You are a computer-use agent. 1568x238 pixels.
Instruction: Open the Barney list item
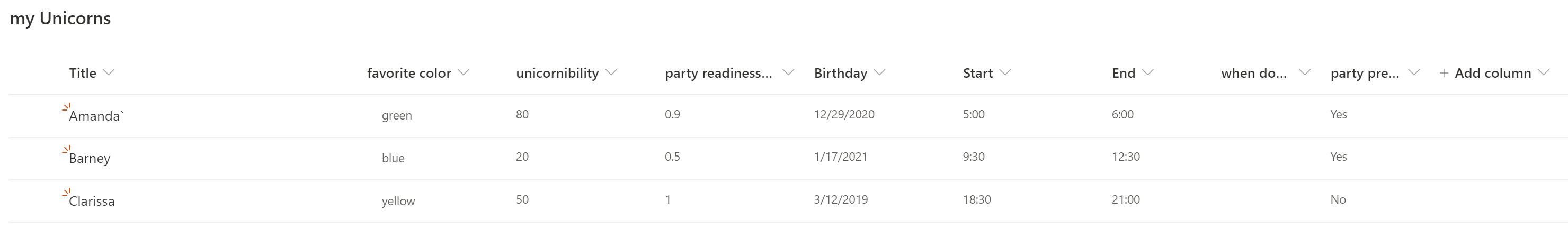(90, 159)
